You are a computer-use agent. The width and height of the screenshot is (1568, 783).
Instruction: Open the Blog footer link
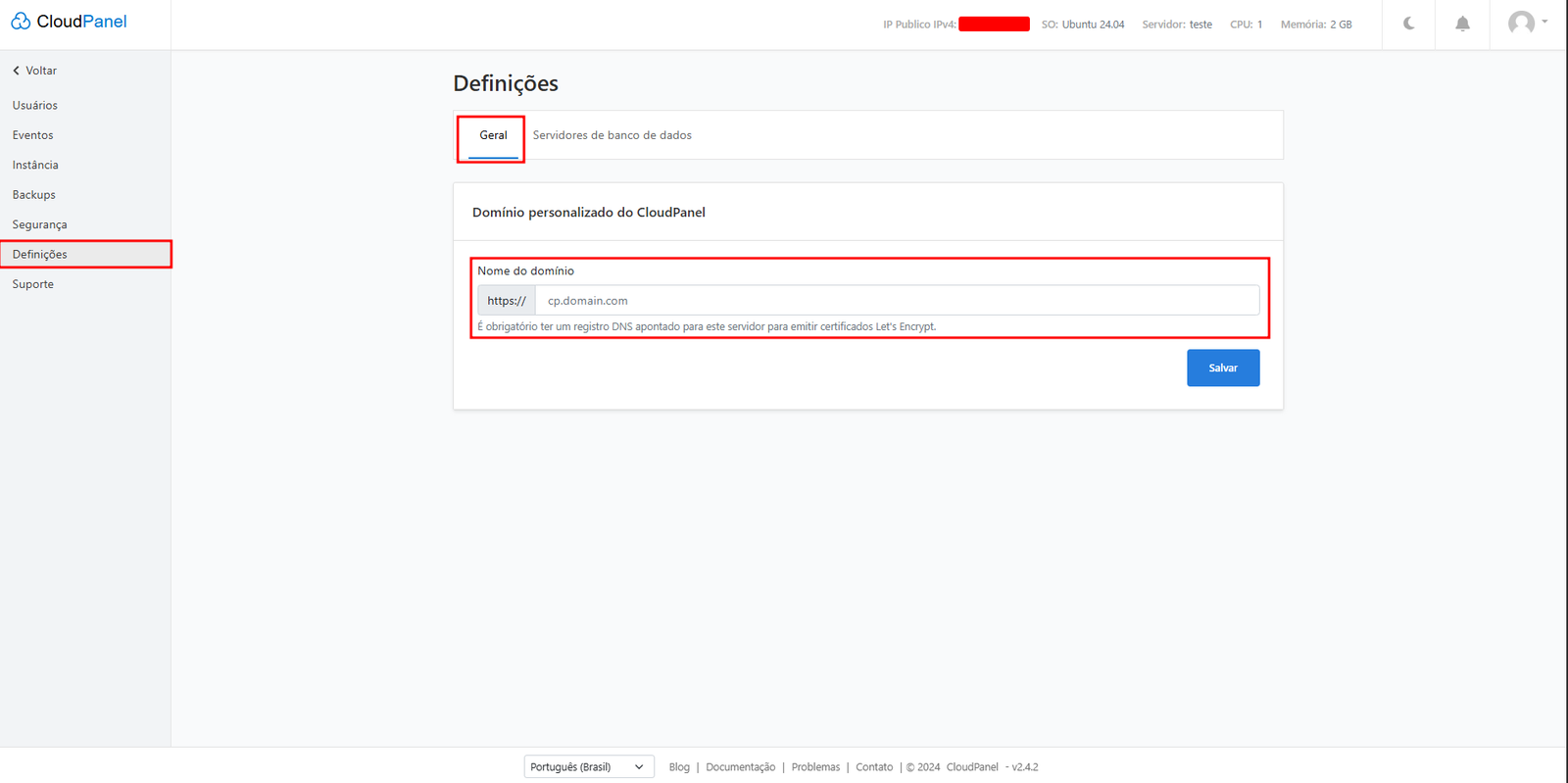(679, 767)
